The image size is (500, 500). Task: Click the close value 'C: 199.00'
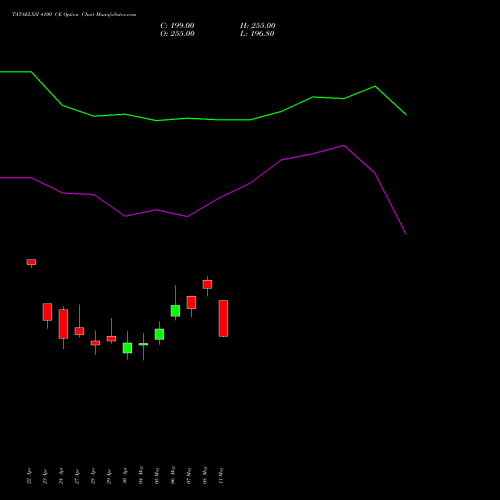coord(177,26)
